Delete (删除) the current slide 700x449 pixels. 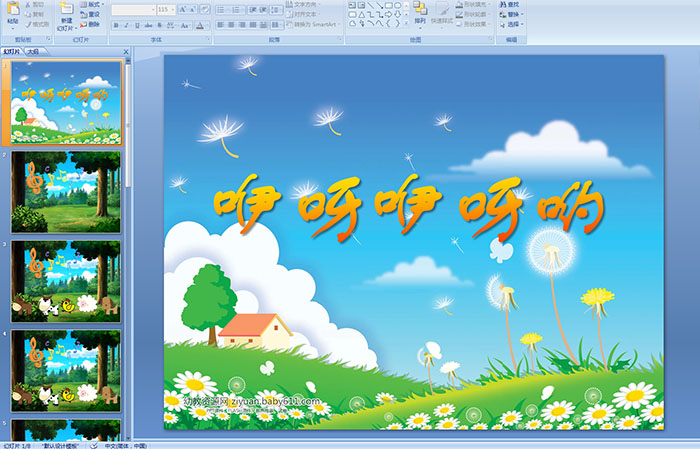[90, 24]
